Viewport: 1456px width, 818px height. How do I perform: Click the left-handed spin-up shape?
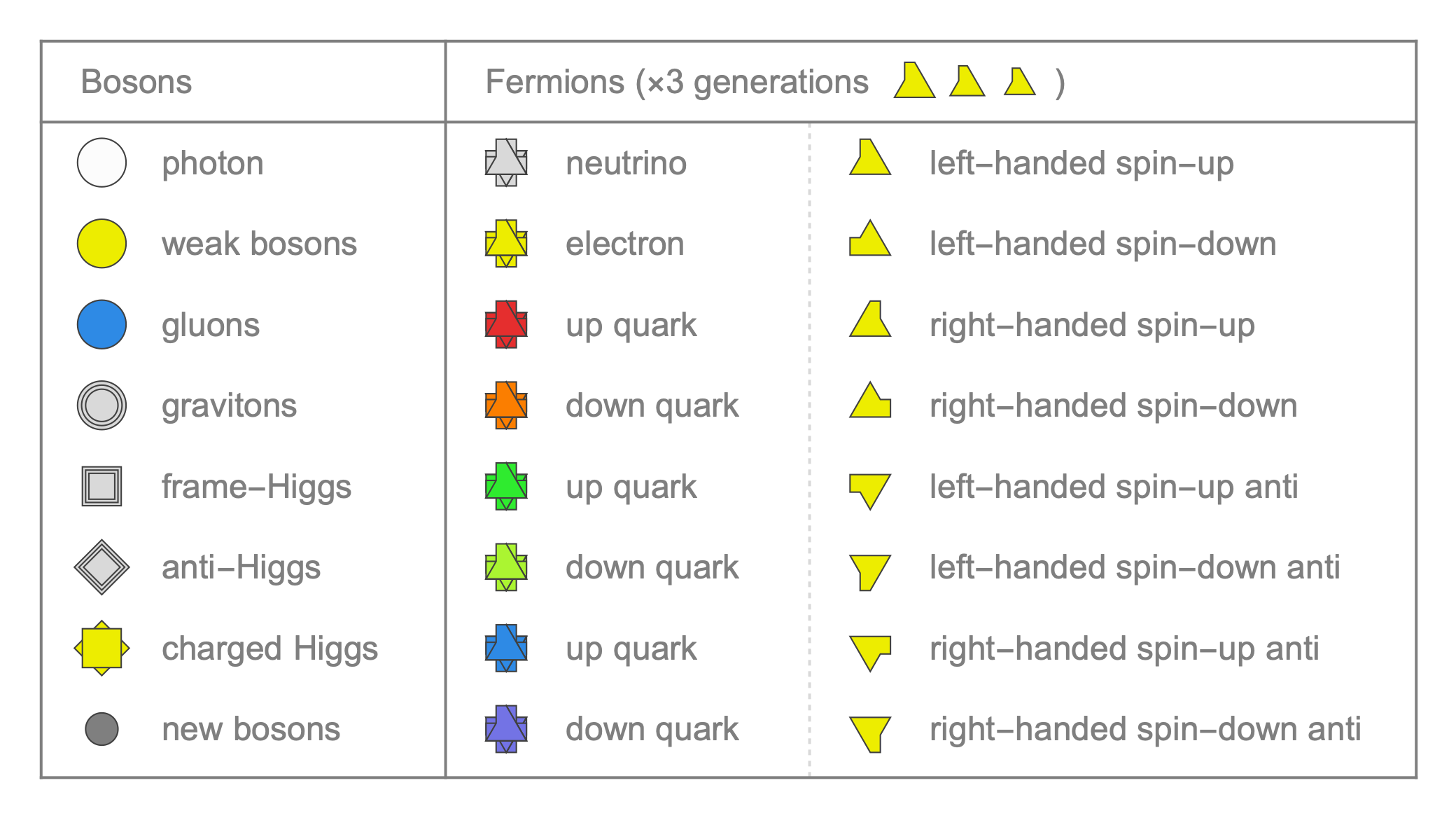pos(870,157)
